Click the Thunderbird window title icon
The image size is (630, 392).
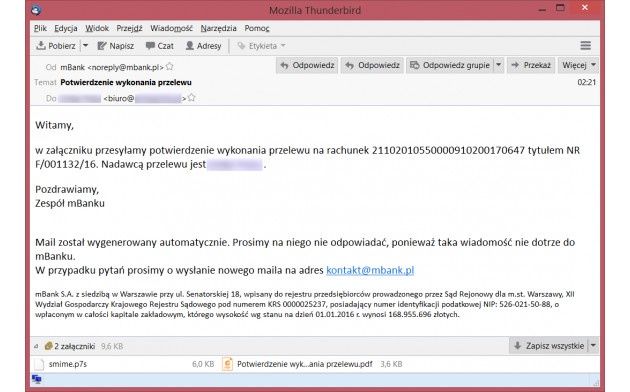coord(36,10)
